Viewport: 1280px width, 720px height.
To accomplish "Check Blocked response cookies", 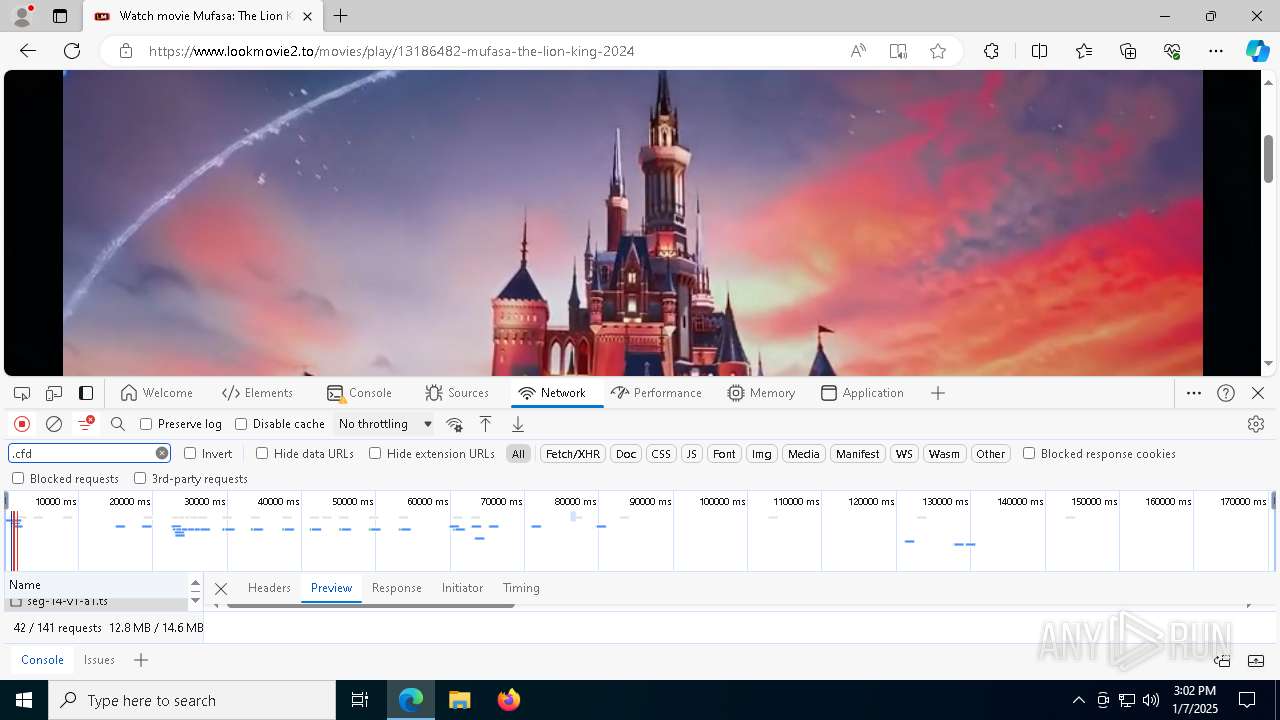I will click(1029, 453).
